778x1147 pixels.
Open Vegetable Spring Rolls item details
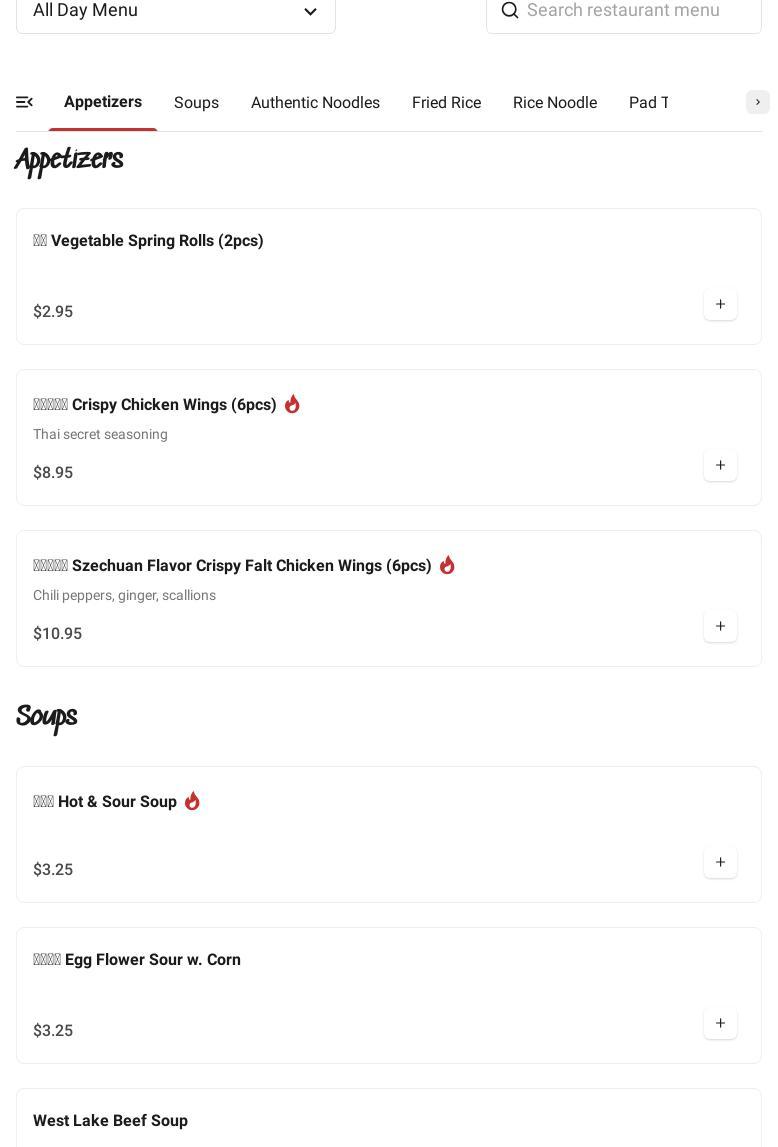point(157,241)
